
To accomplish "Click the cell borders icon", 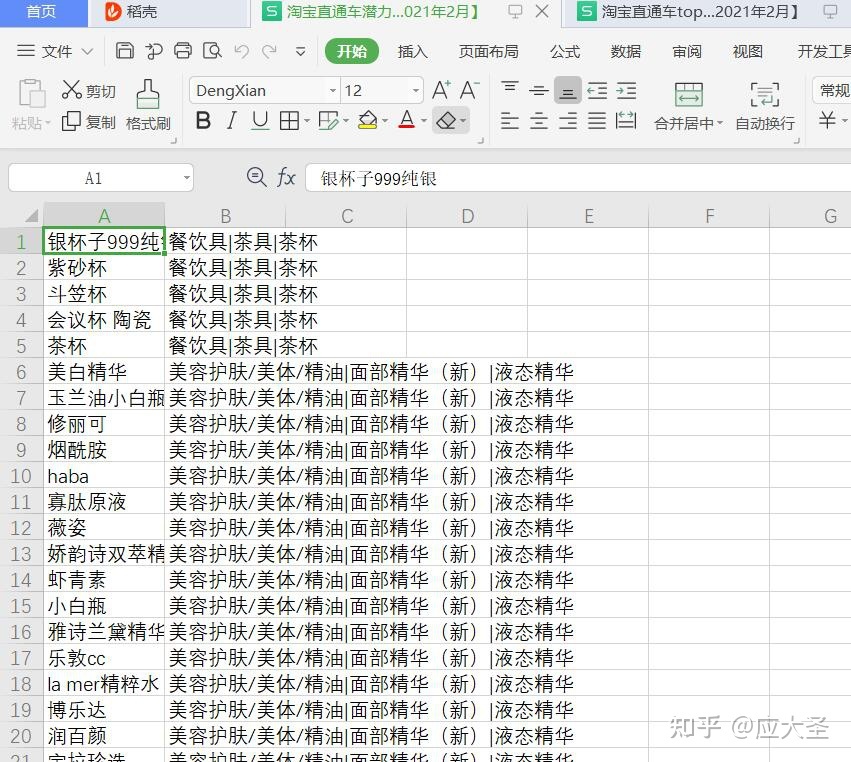I will (x=289, y=121).
